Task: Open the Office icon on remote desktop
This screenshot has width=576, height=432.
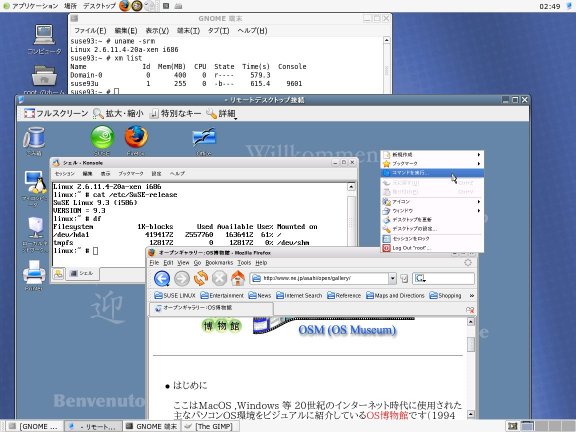Action: [x=204, y=140]
